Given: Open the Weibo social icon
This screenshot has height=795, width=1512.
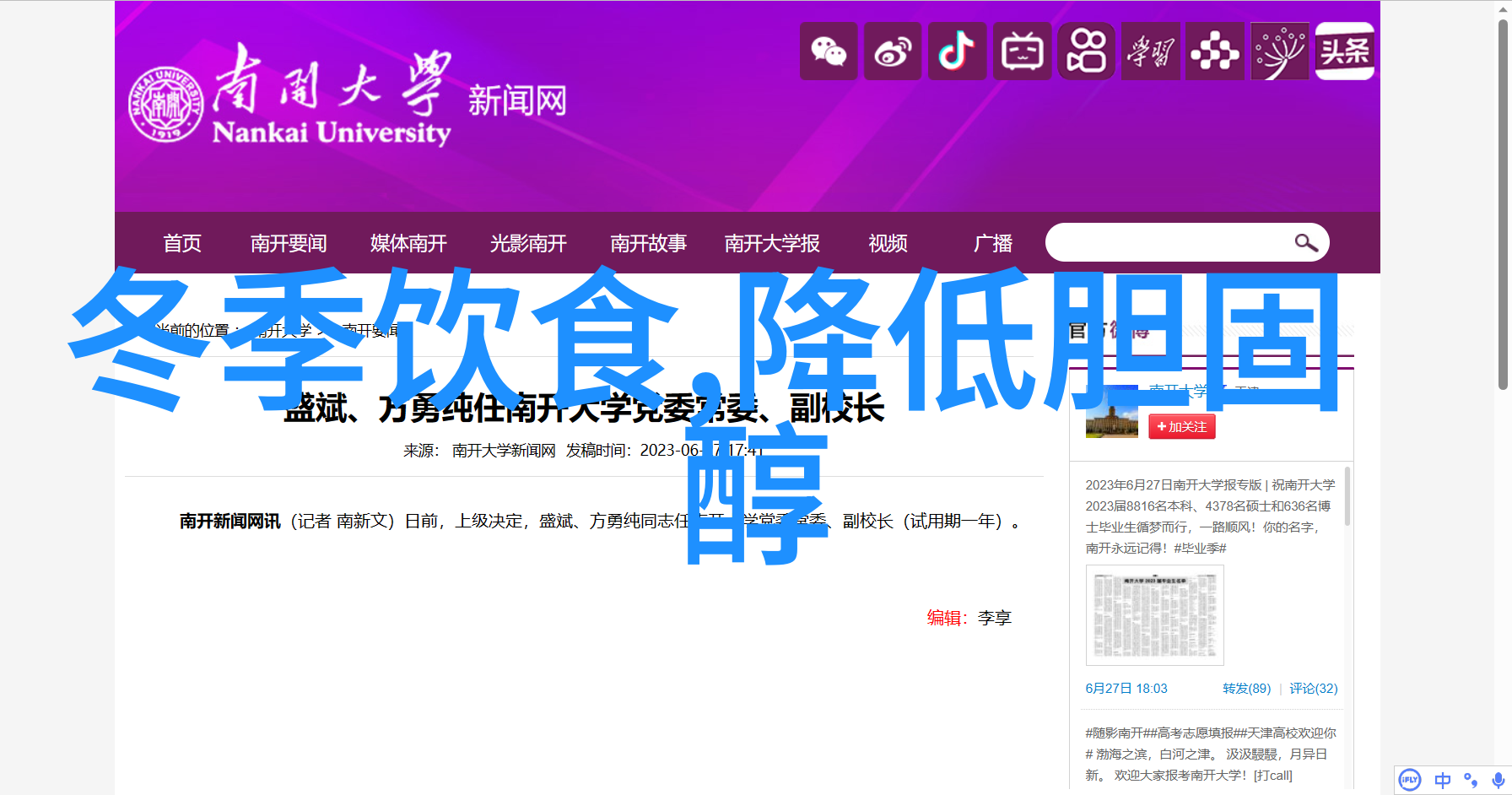Looking at the screenshot, I should coord(893,52).
